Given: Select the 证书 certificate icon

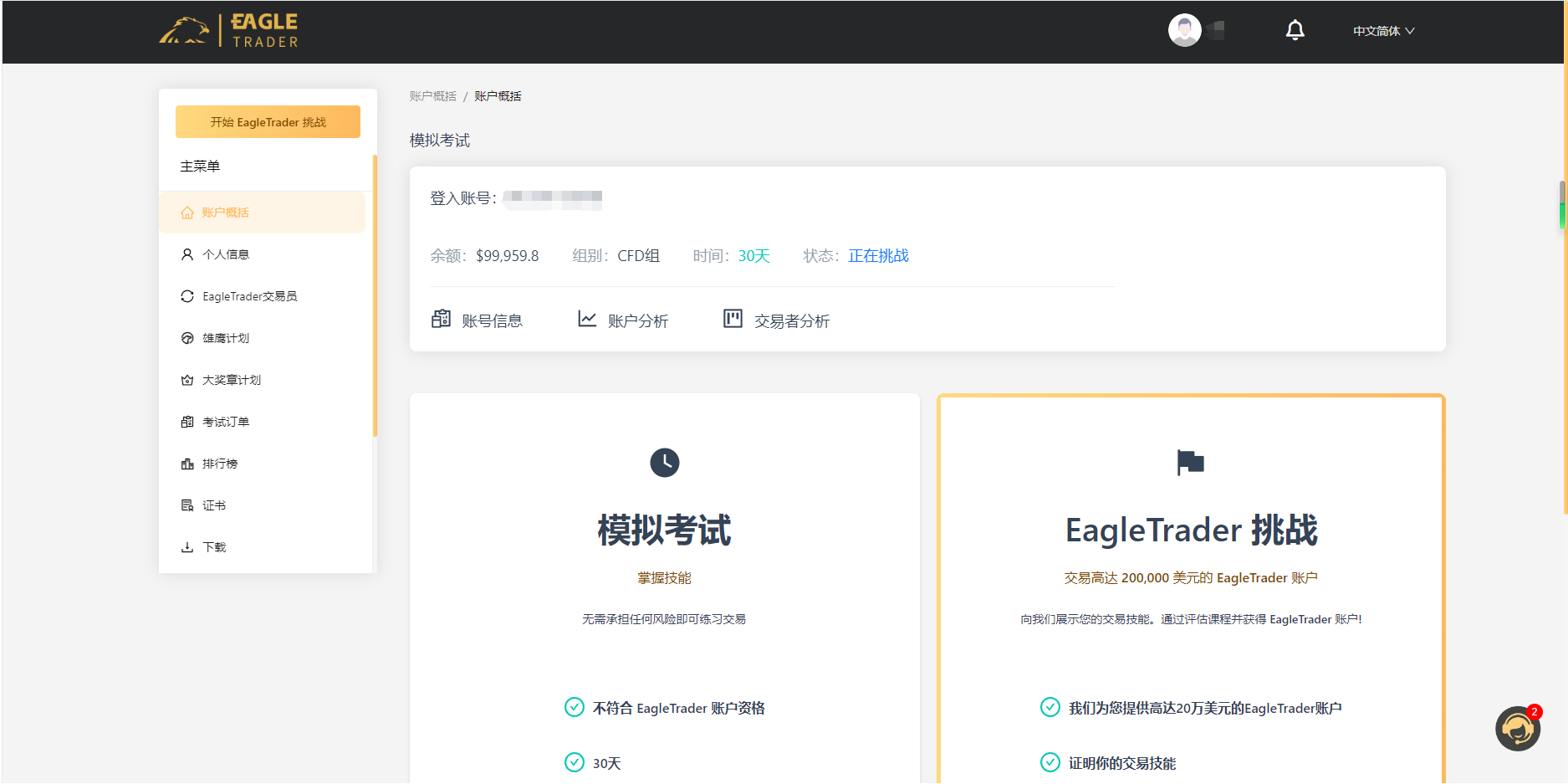Looking at the screenshot, I should pos(187,505).
